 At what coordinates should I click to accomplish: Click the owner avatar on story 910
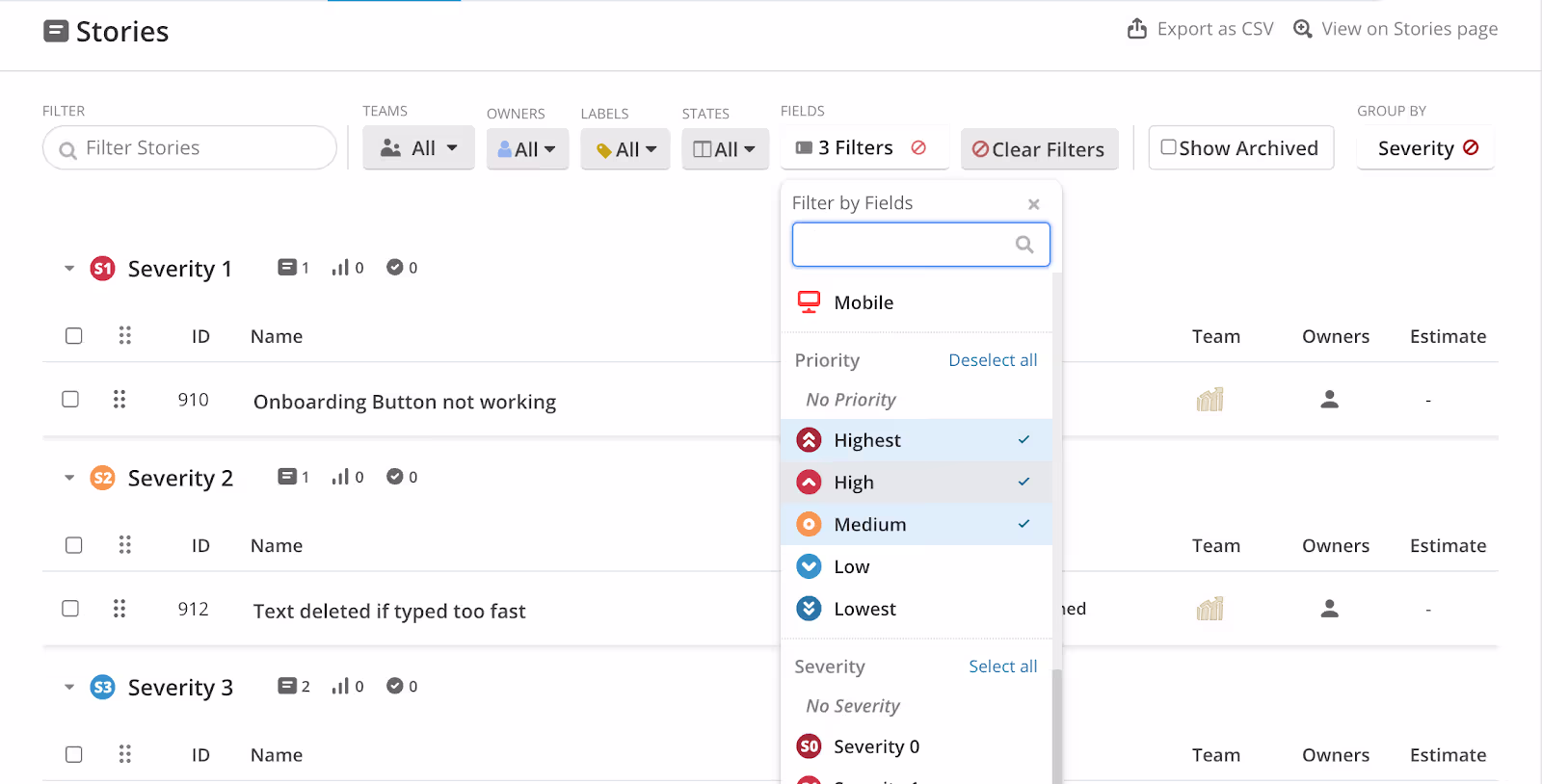pyautogui.click(x=1330, y=399)
